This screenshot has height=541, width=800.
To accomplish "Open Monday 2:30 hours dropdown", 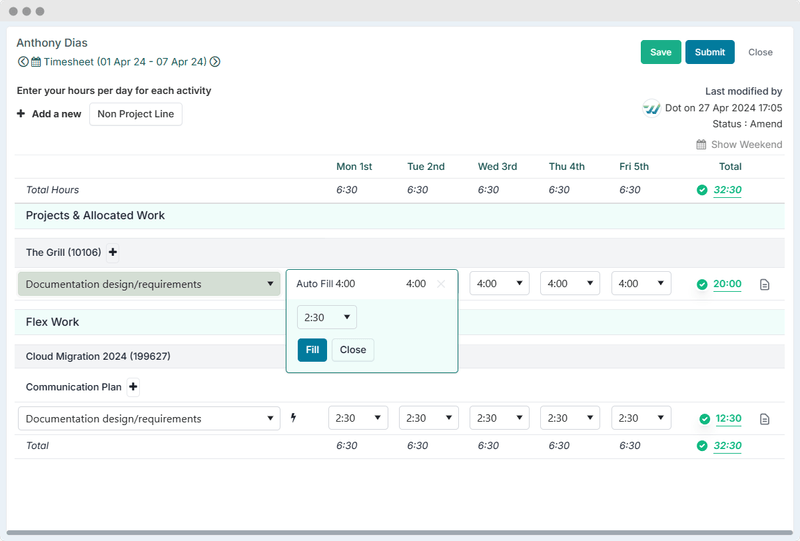I will pos(358,418).
